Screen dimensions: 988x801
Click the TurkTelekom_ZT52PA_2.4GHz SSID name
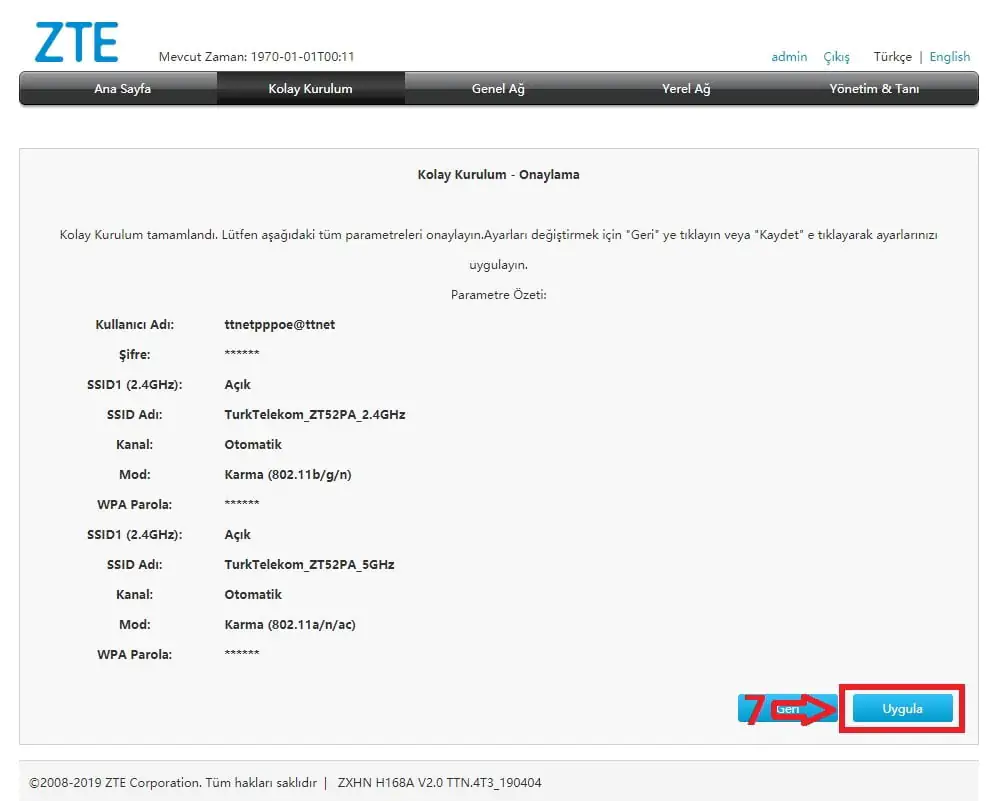pos(314,415)
